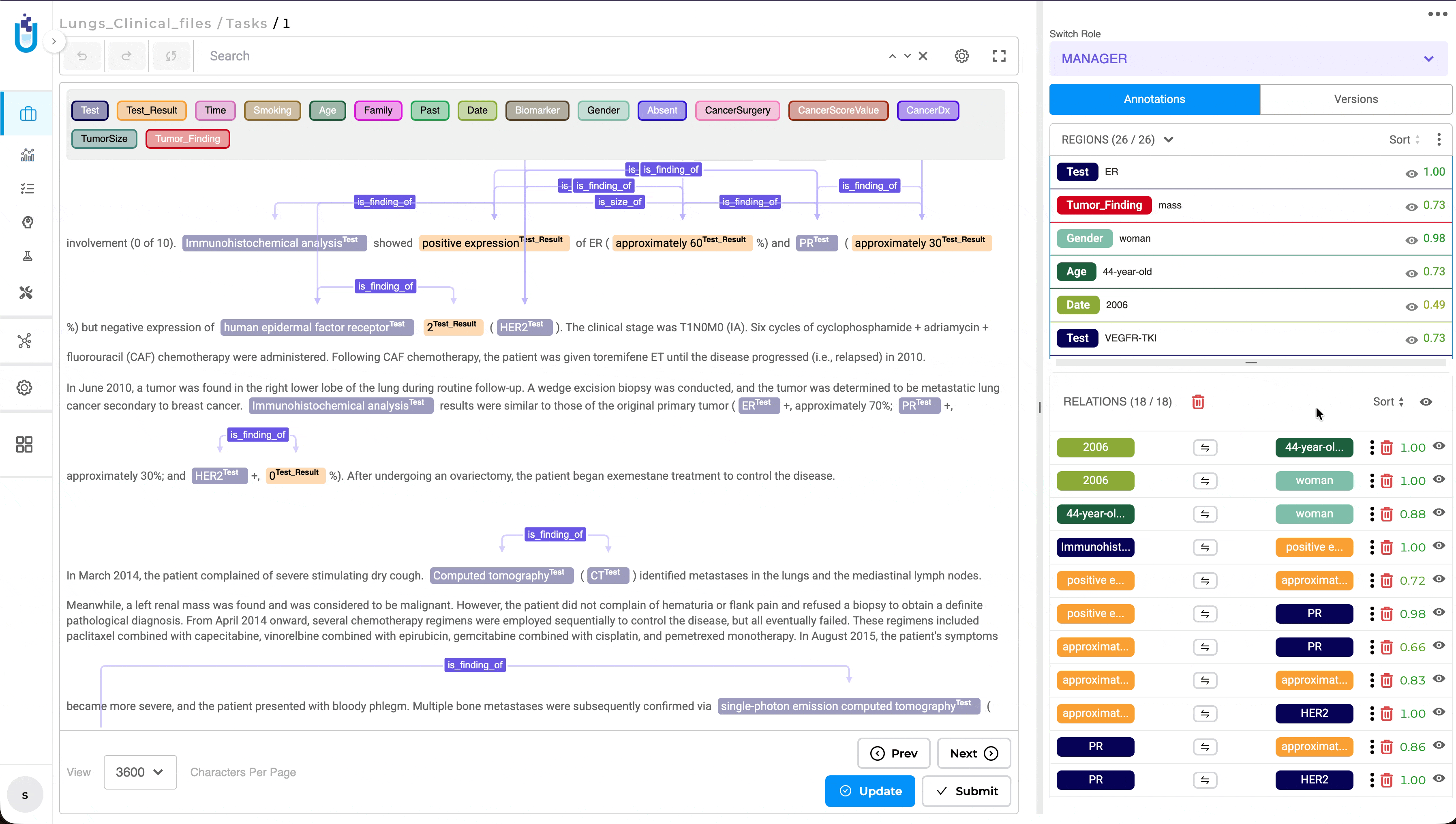Viewport: 1456px width, 824px height.
Task: Open the projects briefcase icon in sidebar
Action: [x=28, y=114]
